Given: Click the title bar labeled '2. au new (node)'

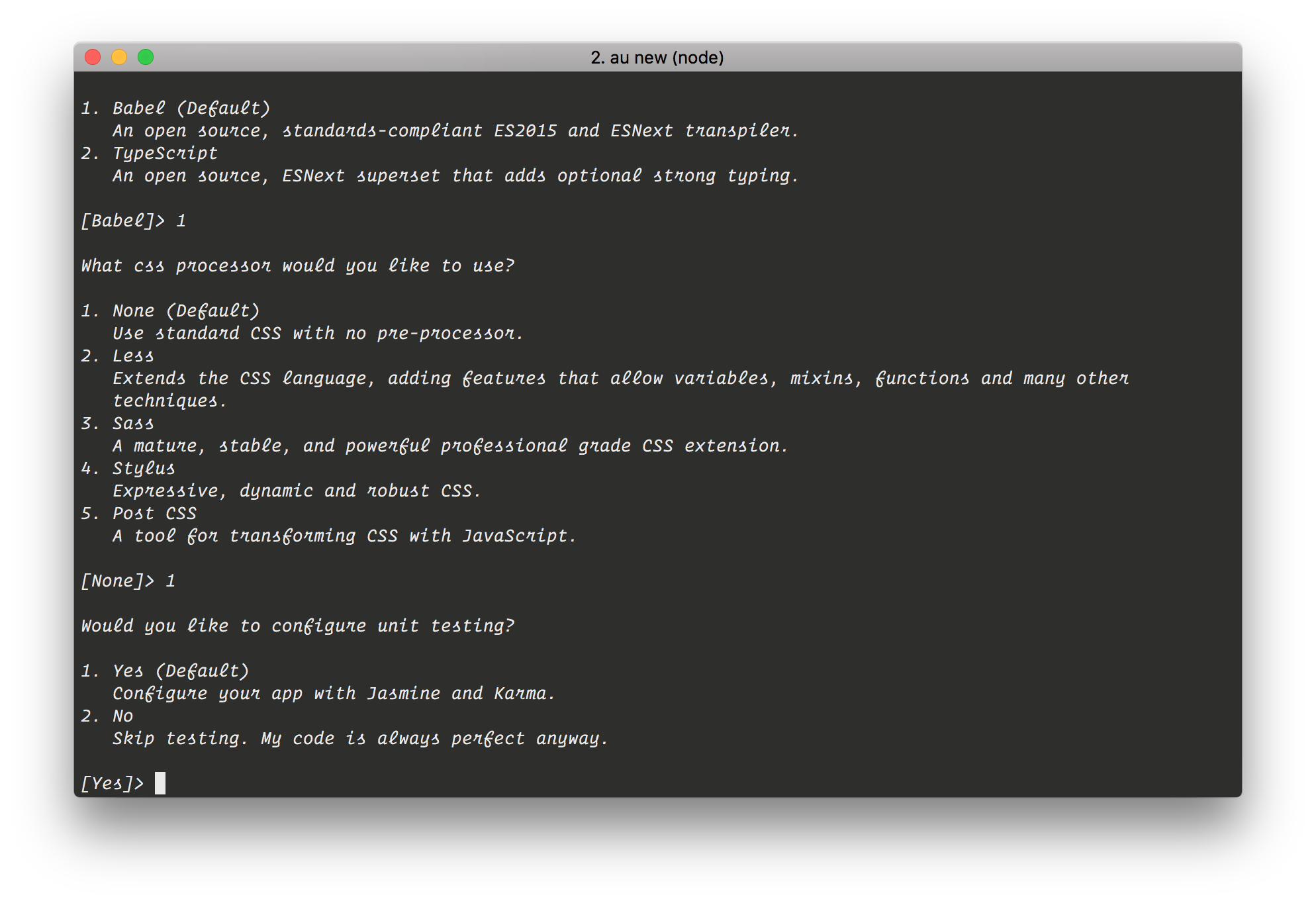Looking at the screenshot, I should pos(656,58).
